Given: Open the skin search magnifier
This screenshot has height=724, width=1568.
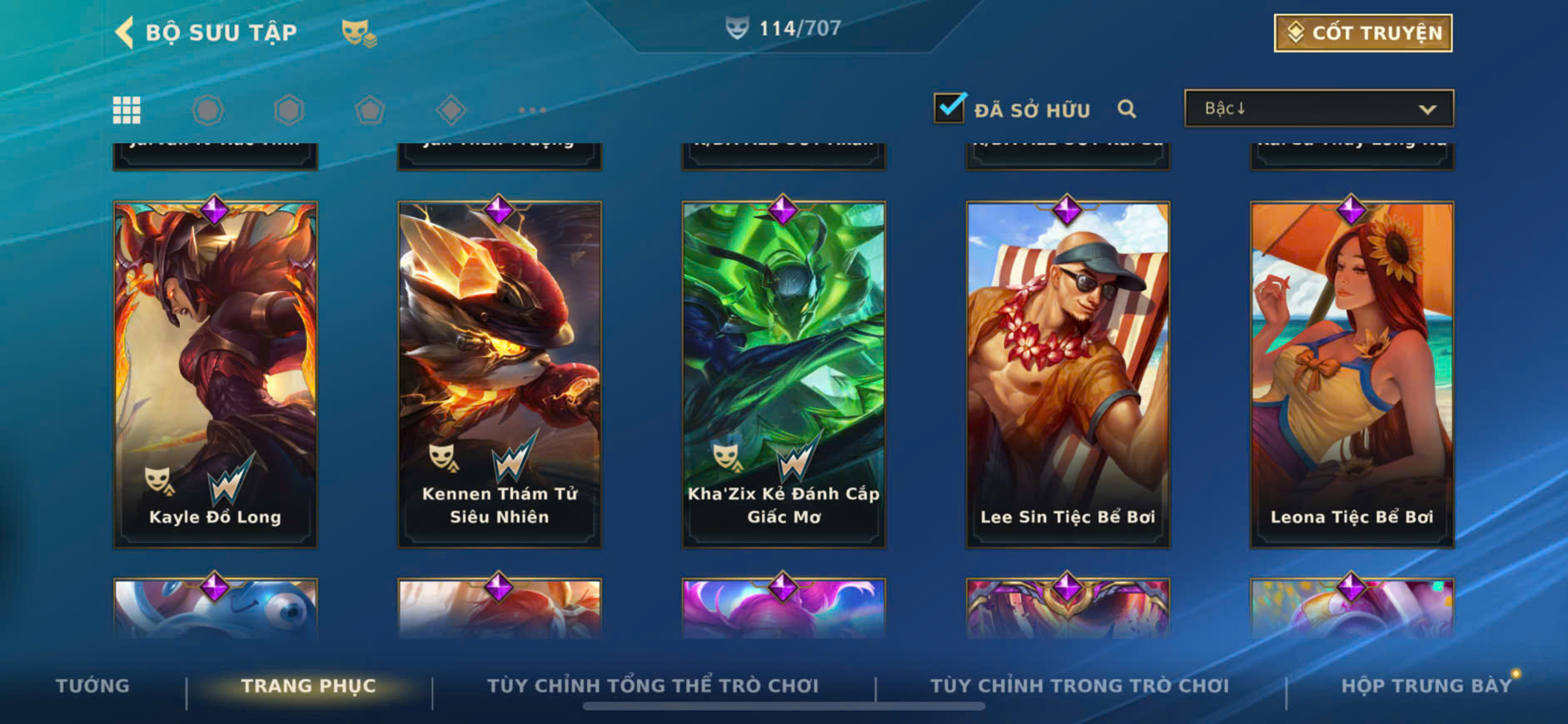Looking at the screenshot, I should [x=1127, y=109].
